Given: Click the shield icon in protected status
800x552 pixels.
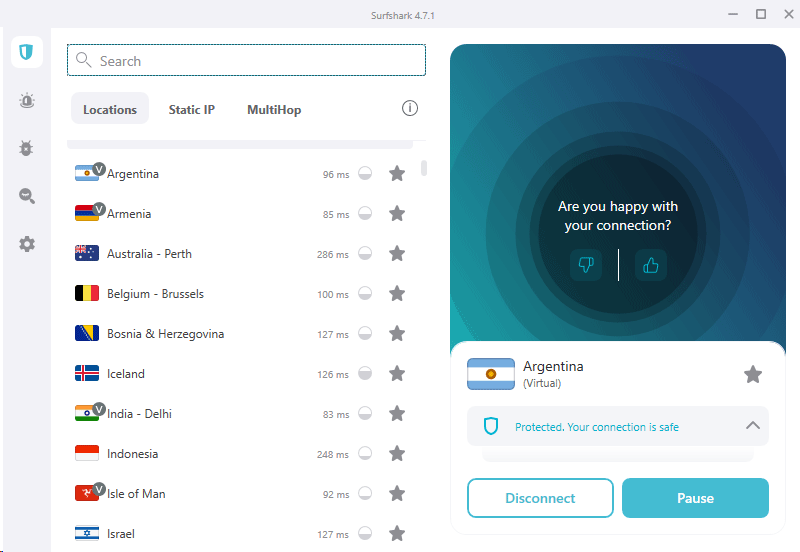Looking at the screenshot, I should (x=491, y=426).
